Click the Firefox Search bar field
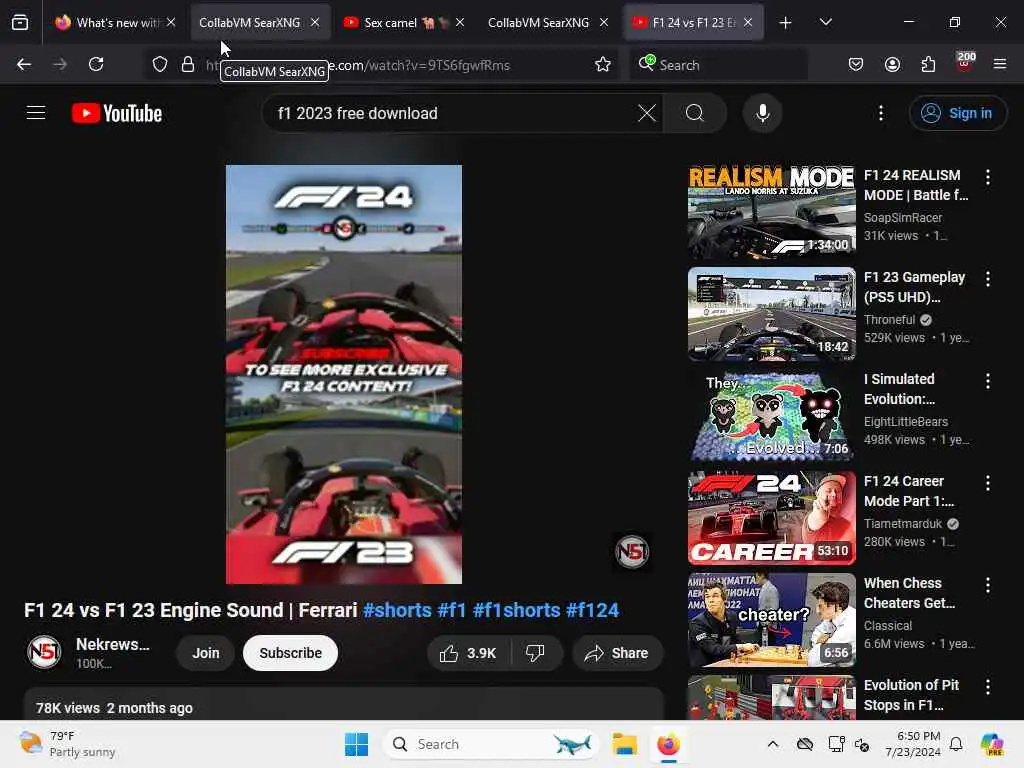Screen dimensions: 1024x768 point(719,64)
